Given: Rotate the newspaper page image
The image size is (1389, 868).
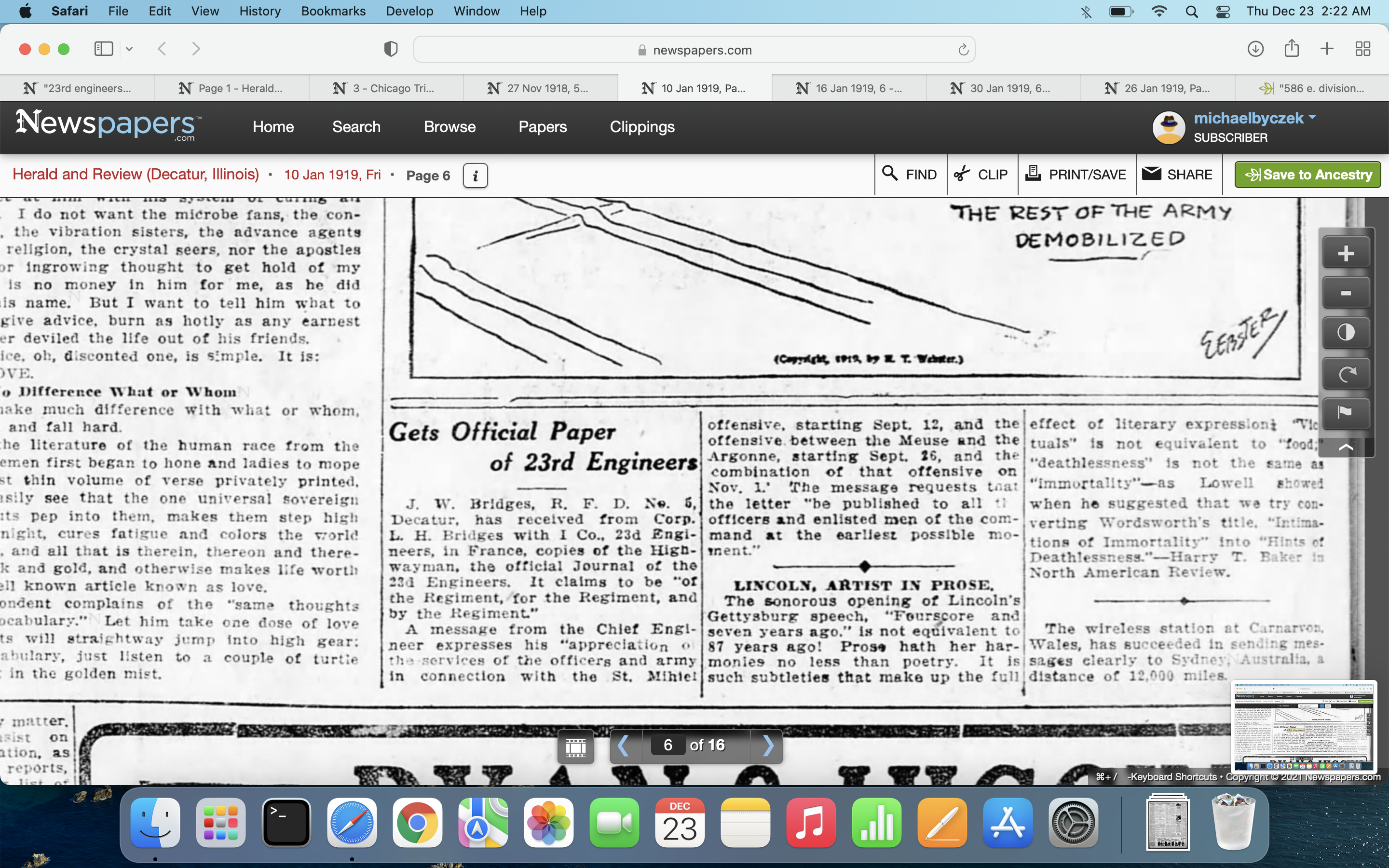Looking at the screenshot, I should click(x=1346, y=374).
